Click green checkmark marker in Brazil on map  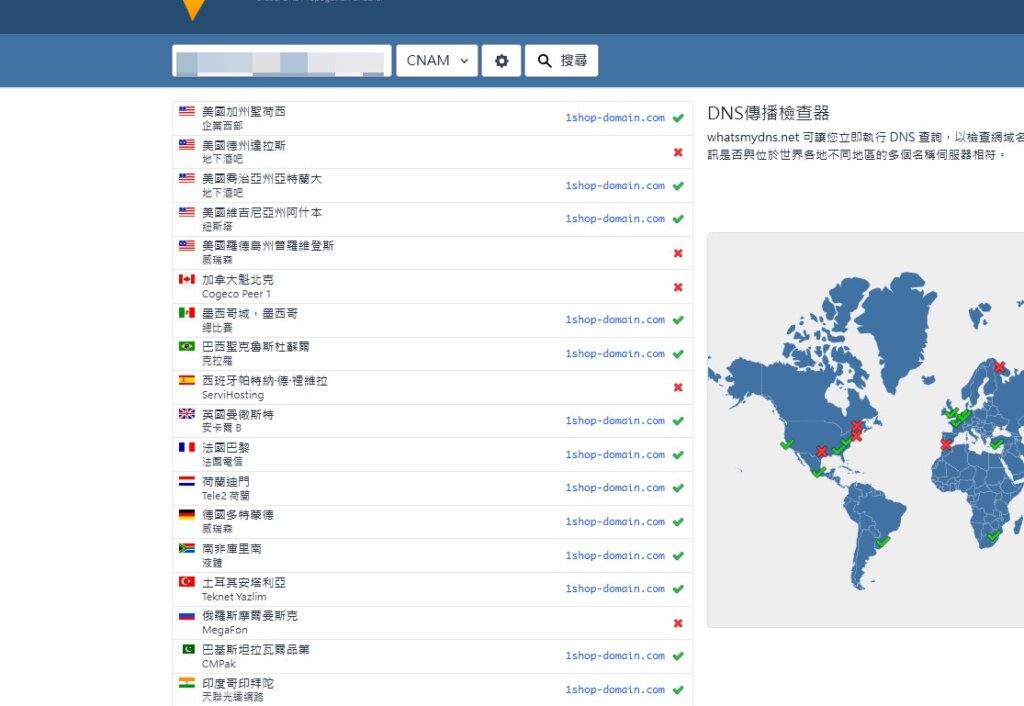pyautogui.click(x=882, y=542)
